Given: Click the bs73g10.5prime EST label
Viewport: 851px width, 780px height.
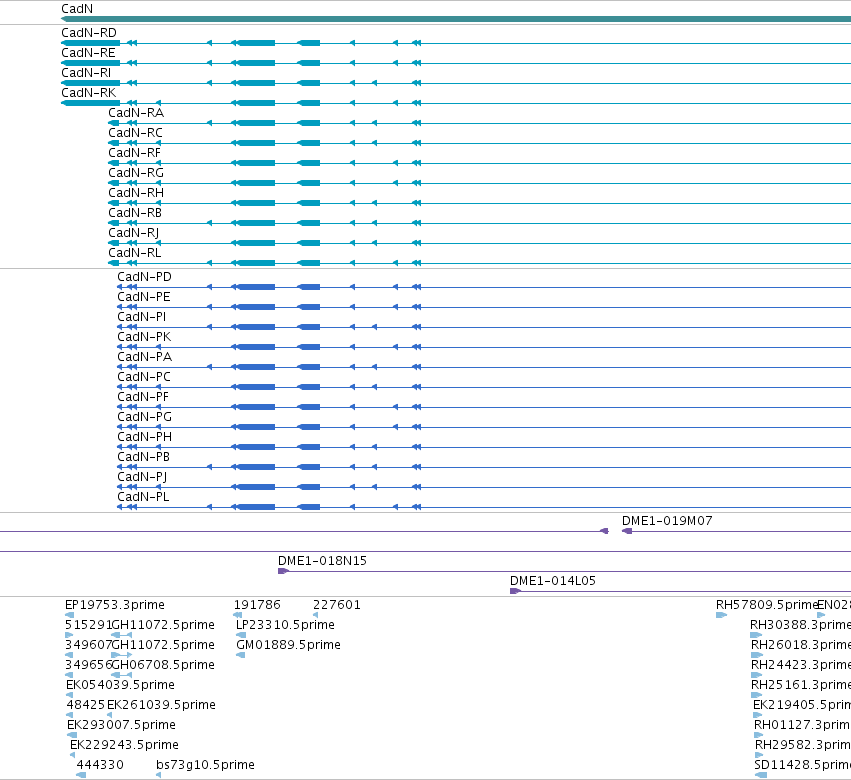Looking at the screenshot, I should tap(205, 765).
